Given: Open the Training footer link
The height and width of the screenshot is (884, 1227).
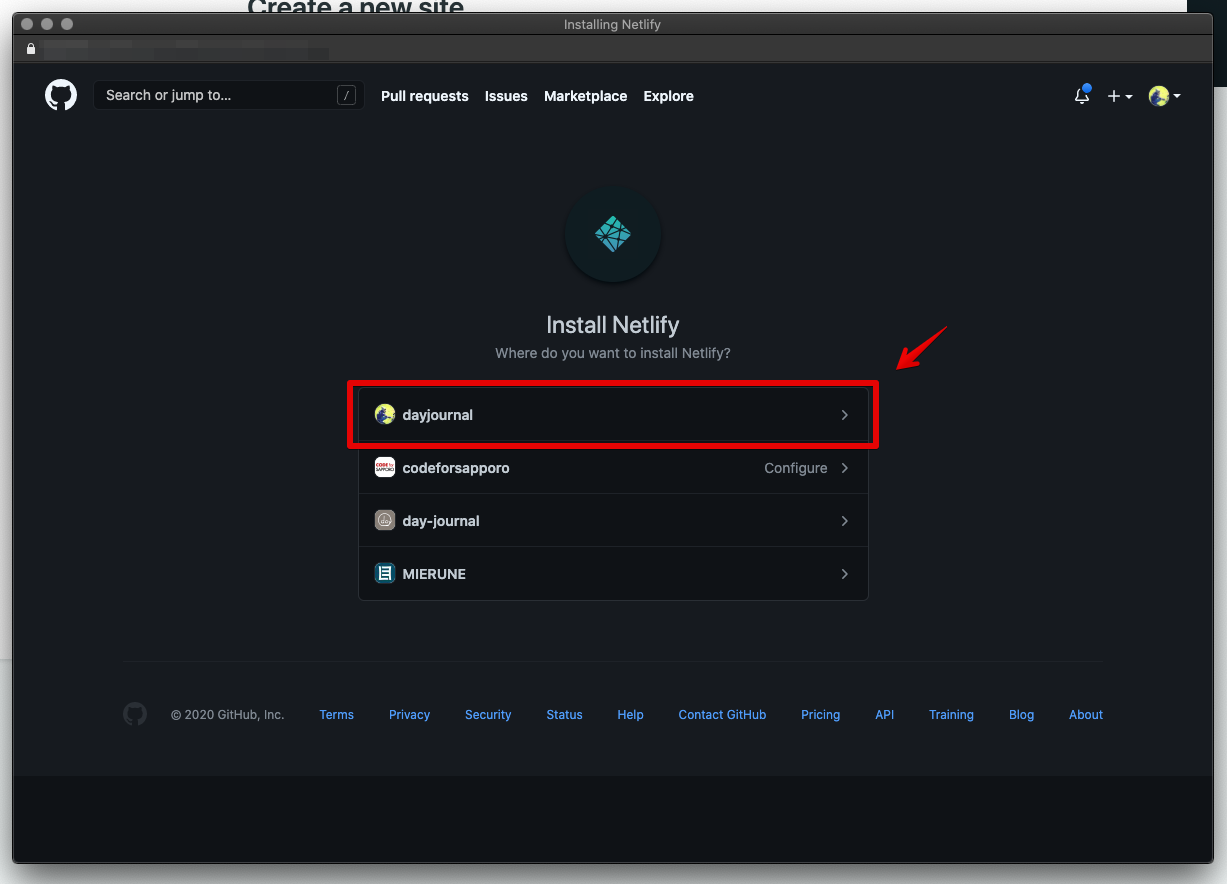Looking at the screenshot, I should point(951,715).
